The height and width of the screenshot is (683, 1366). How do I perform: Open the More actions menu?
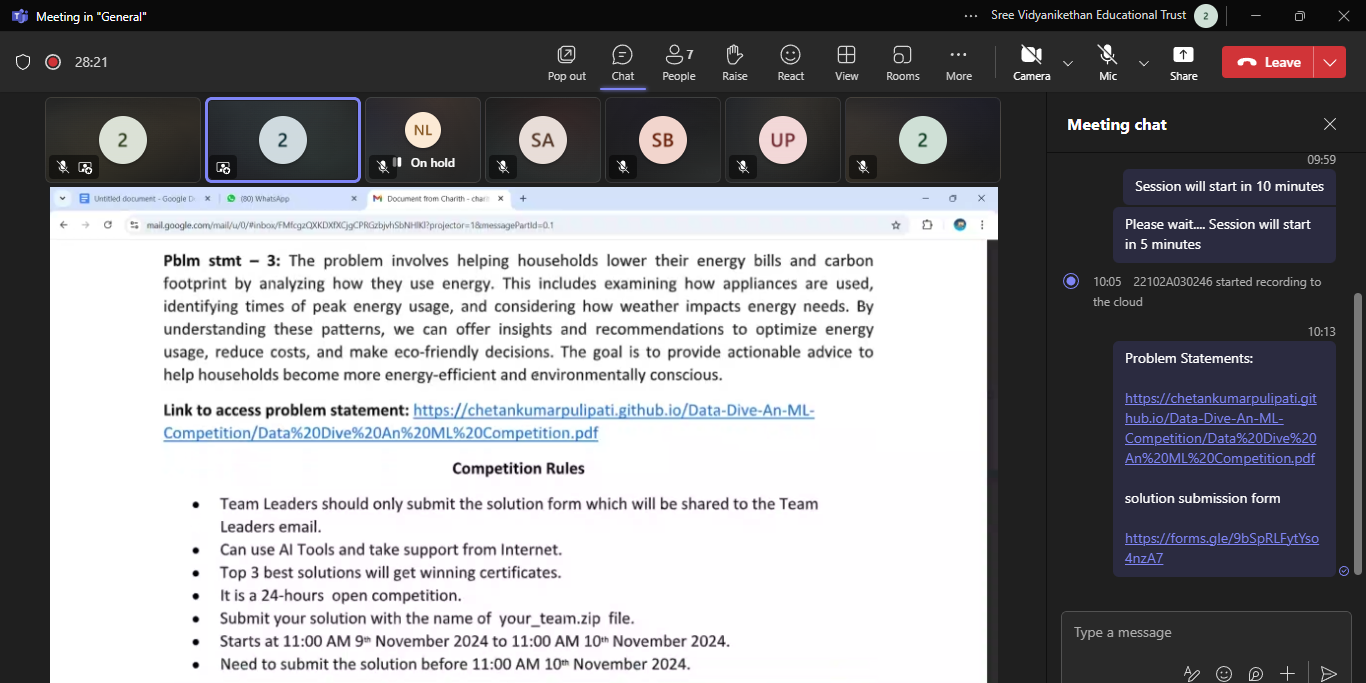[958, 62]
